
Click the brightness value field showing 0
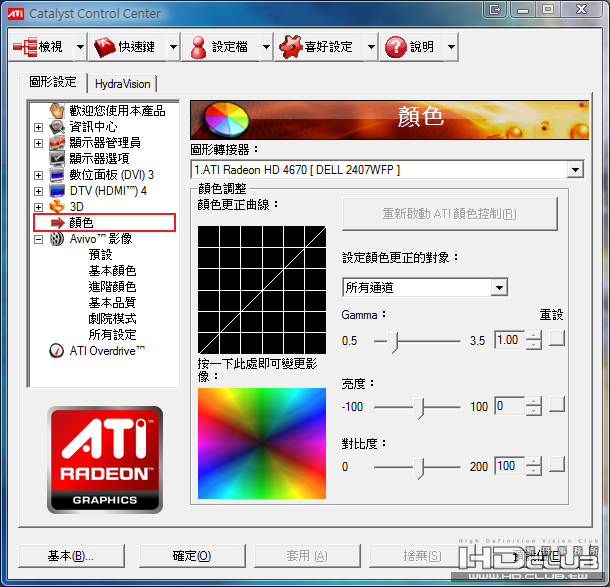click(509, 406)
